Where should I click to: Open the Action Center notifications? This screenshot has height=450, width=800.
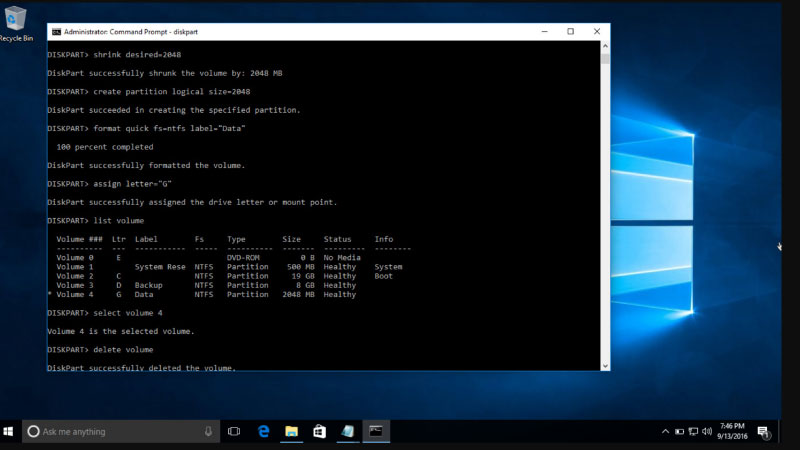(x=763, y=431)
